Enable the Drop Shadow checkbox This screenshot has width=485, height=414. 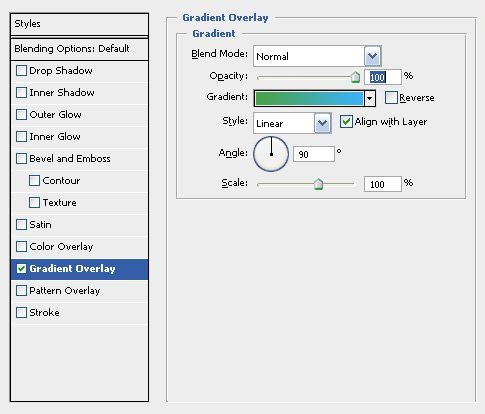21,71
